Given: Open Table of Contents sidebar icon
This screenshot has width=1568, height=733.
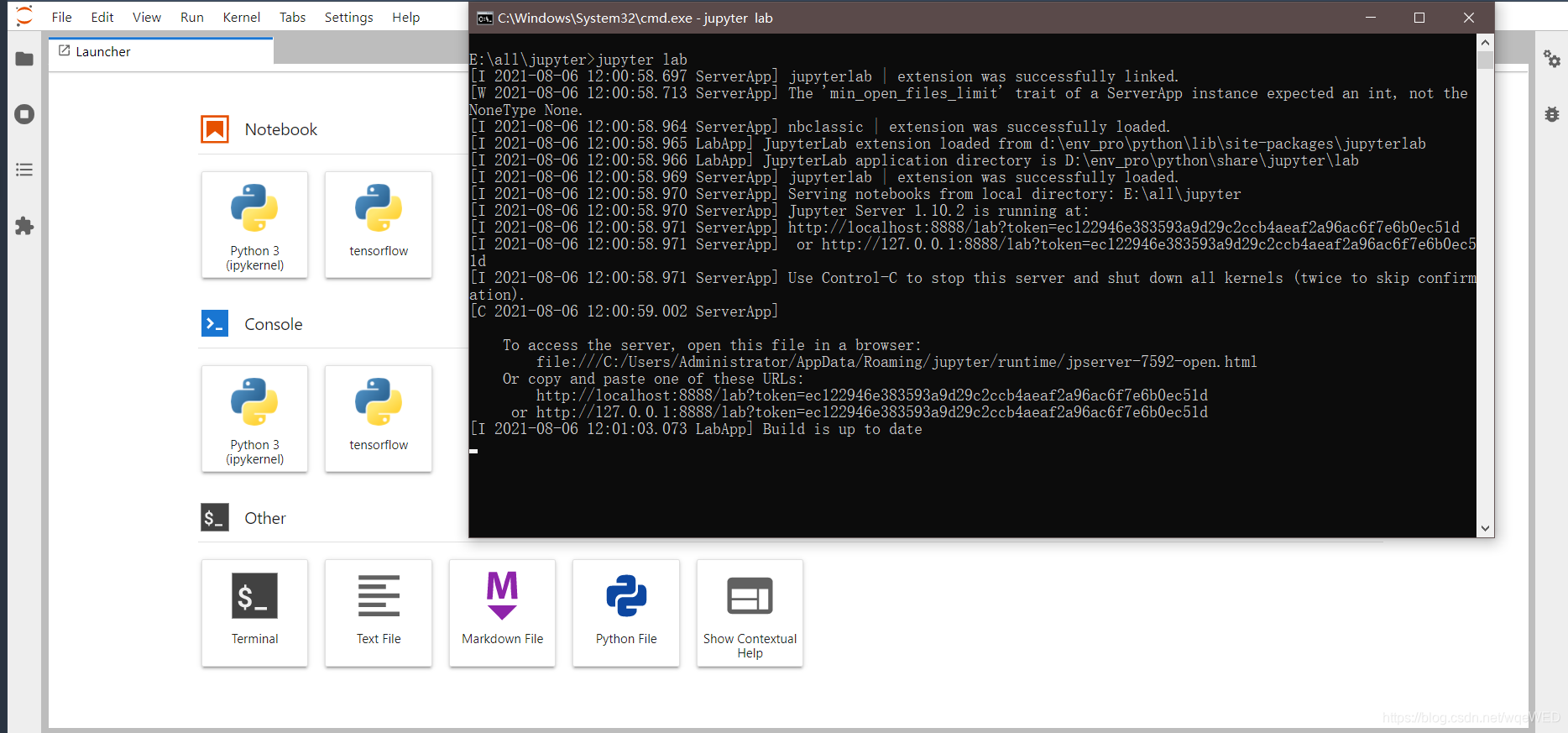Looking at the screenshot, I should click(24, 170).
